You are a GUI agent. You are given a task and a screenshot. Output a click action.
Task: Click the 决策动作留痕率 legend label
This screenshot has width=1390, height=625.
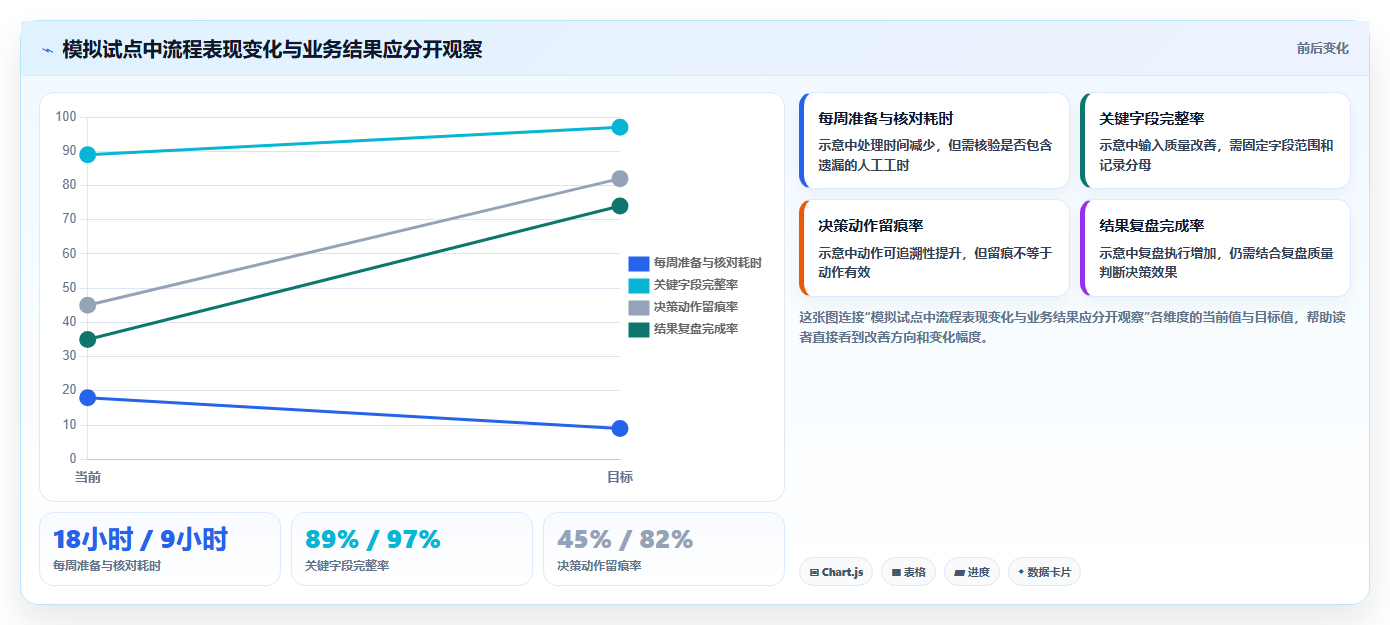(x=696, y=307)
